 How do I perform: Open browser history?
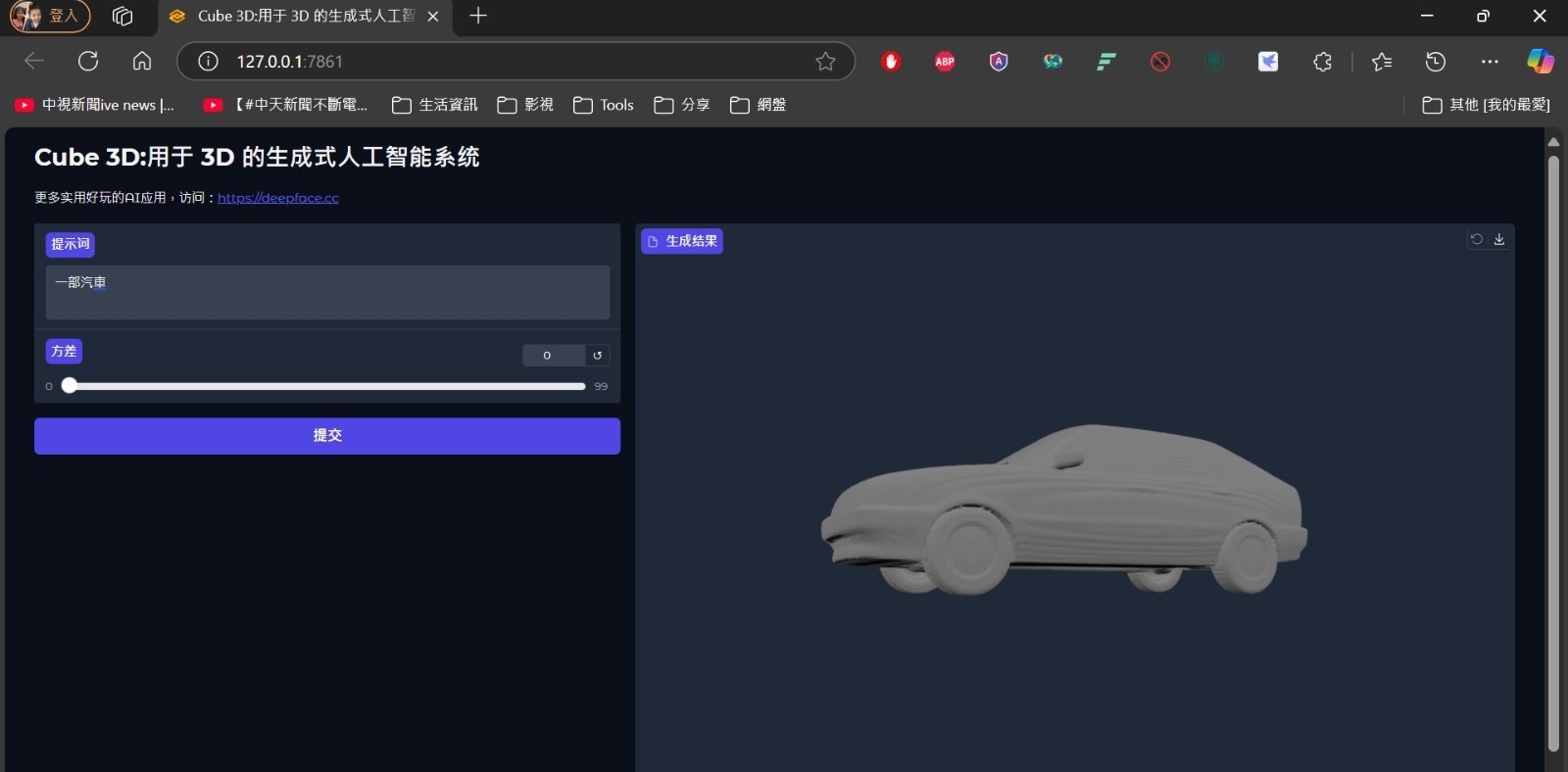click(1435, 62)
